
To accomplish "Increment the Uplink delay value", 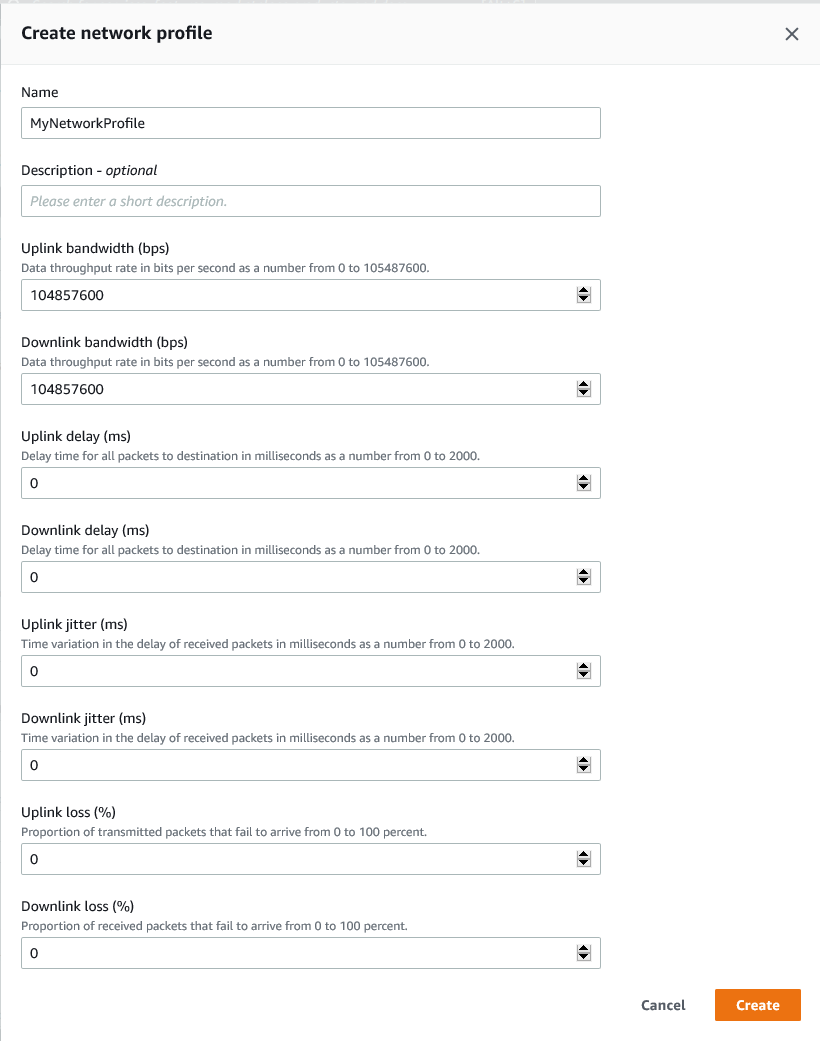I will tap(584, 479).
